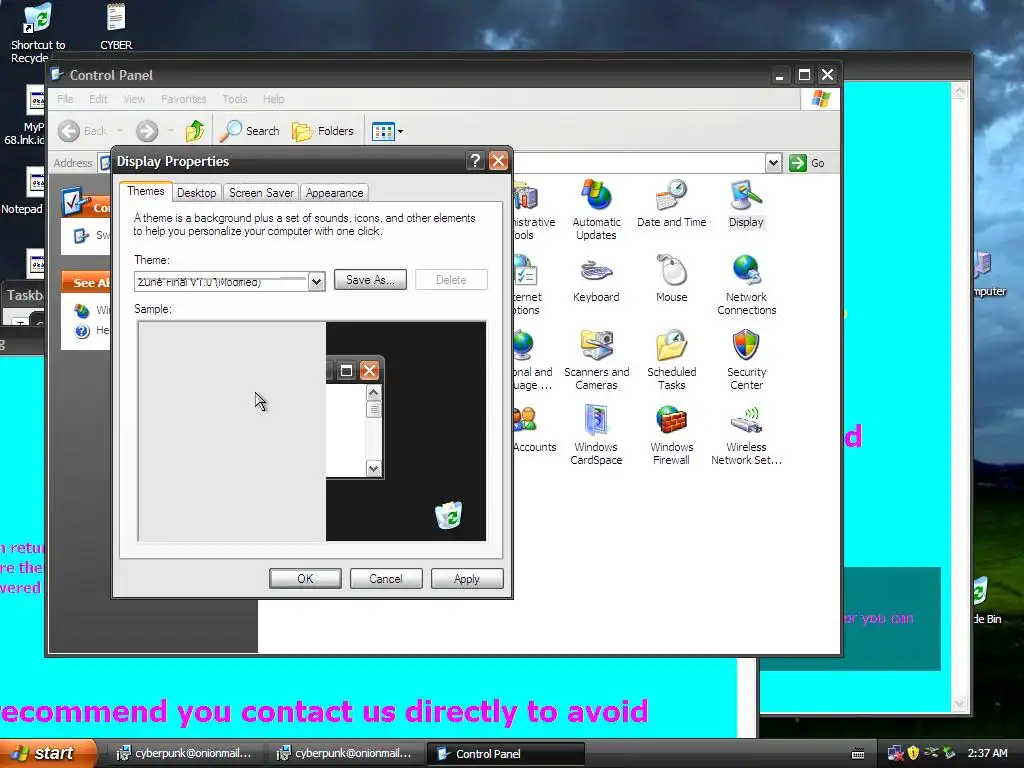Click the Start button

point(47,753)
